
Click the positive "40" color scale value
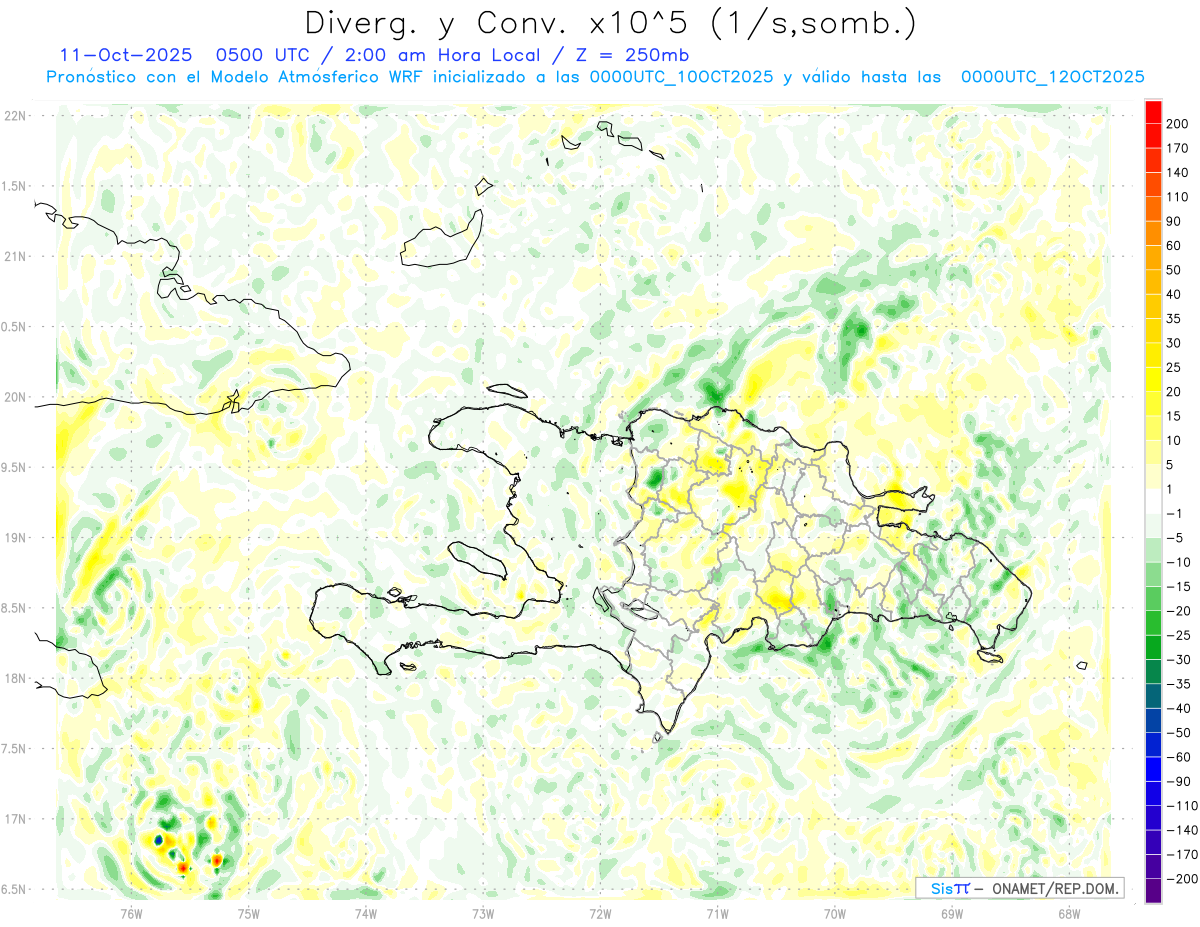(1175, 294)
